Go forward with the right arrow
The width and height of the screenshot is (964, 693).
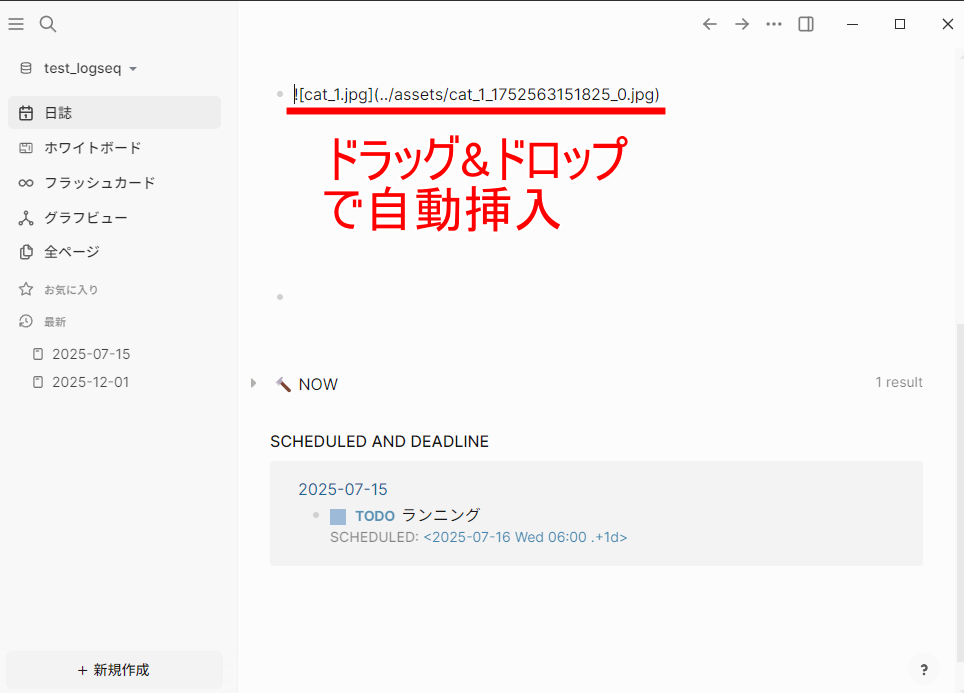pyautogui.click(x=742, y=24)
